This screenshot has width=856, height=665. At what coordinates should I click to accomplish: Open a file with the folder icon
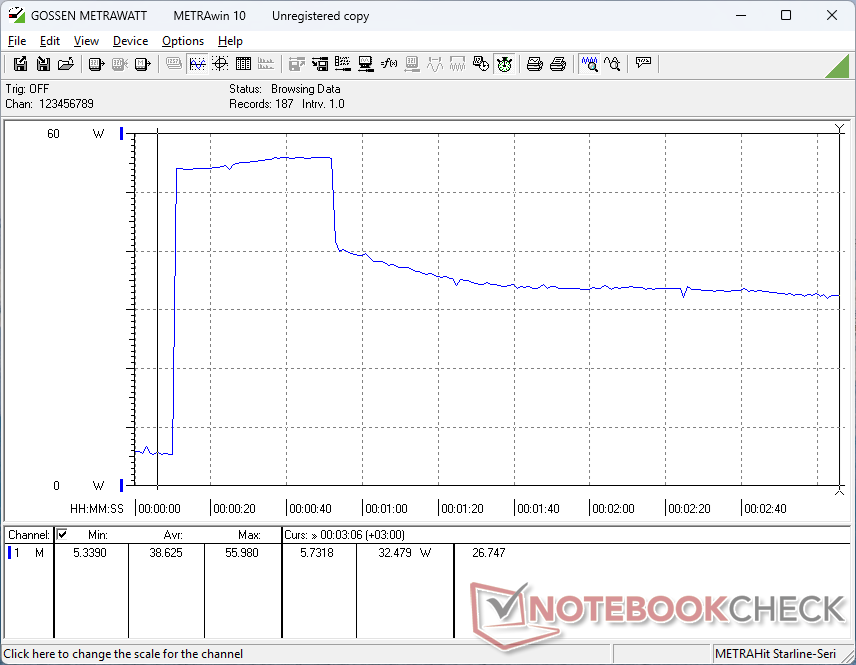coord(66,64)
